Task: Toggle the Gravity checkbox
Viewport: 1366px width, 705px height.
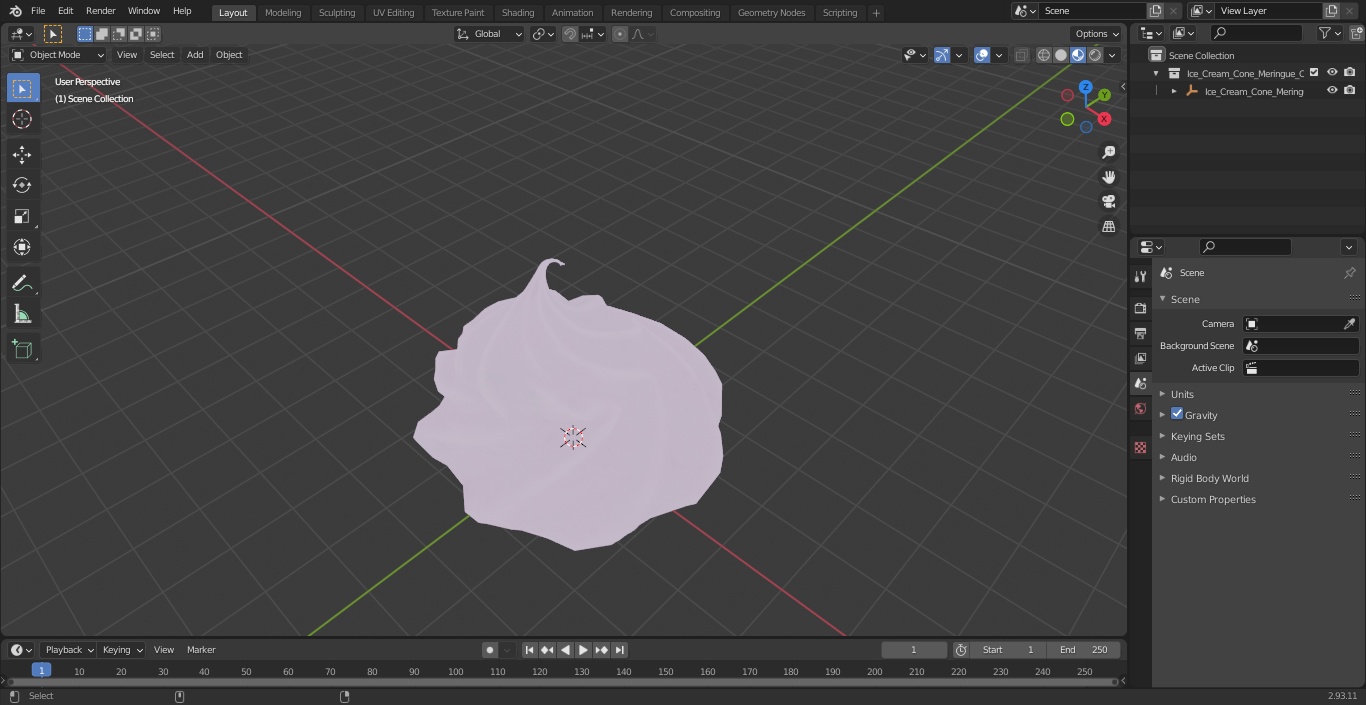Action: coord(1177,414)
